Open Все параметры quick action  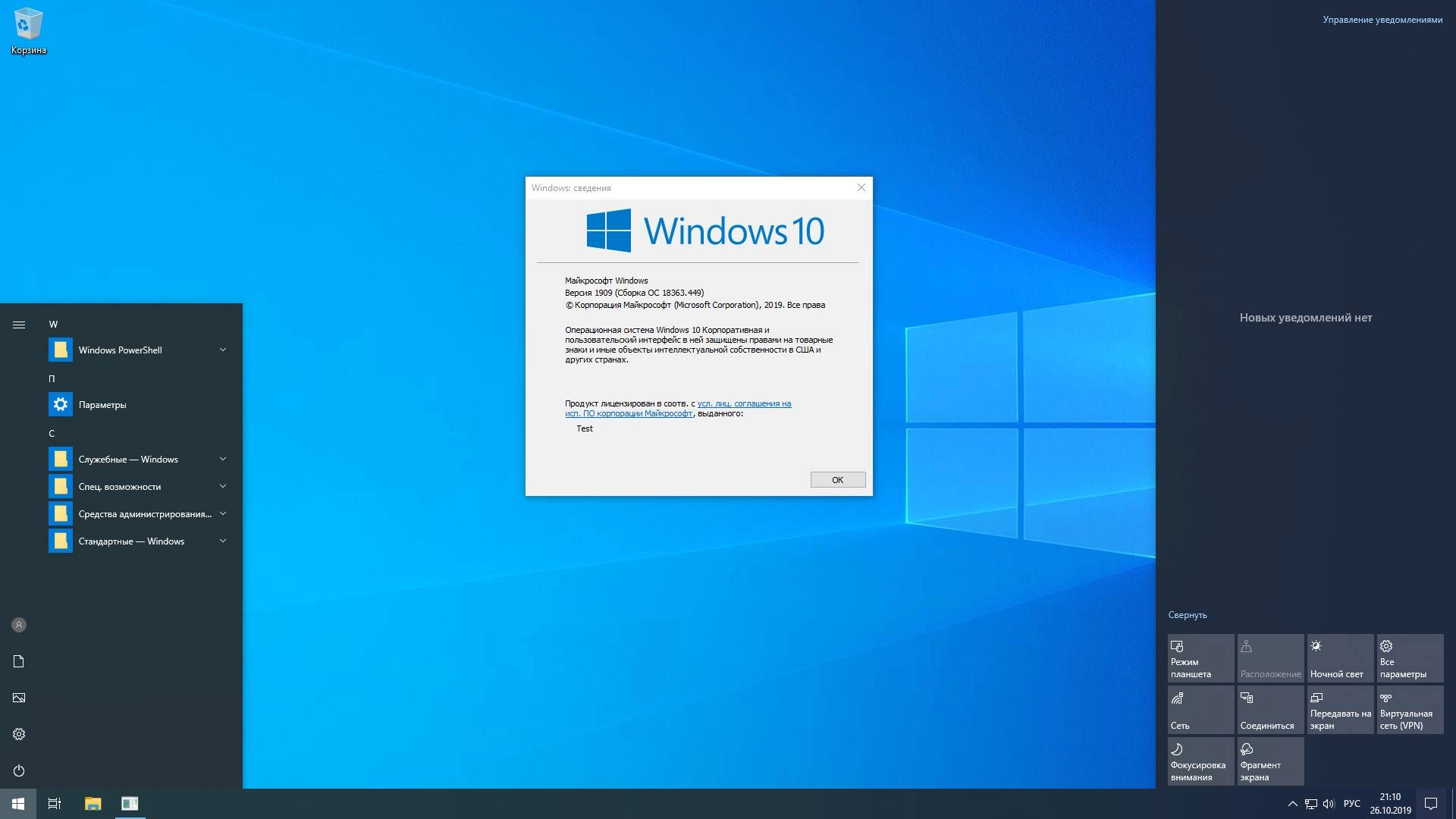pos(1410,658)
